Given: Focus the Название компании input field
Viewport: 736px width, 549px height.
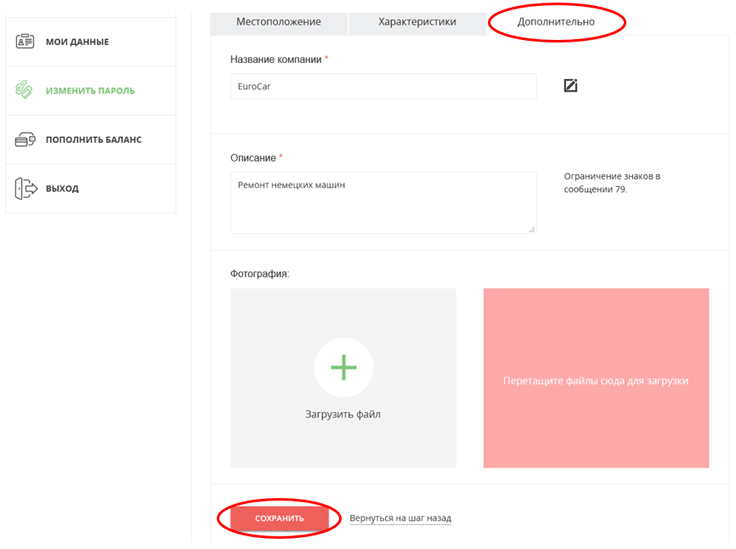Looking at the screenshot, I should coord(383,86).
